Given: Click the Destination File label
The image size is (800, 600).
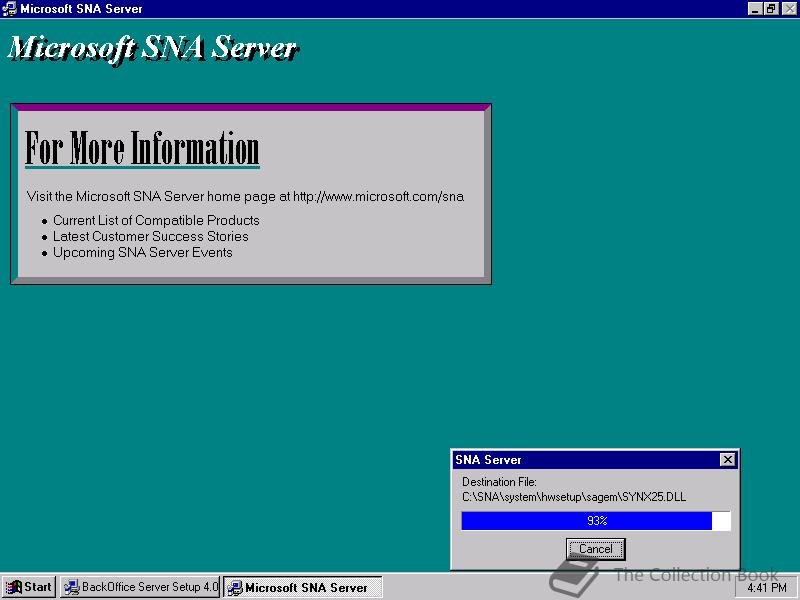Looking at the screenshot, I should 499,482.
